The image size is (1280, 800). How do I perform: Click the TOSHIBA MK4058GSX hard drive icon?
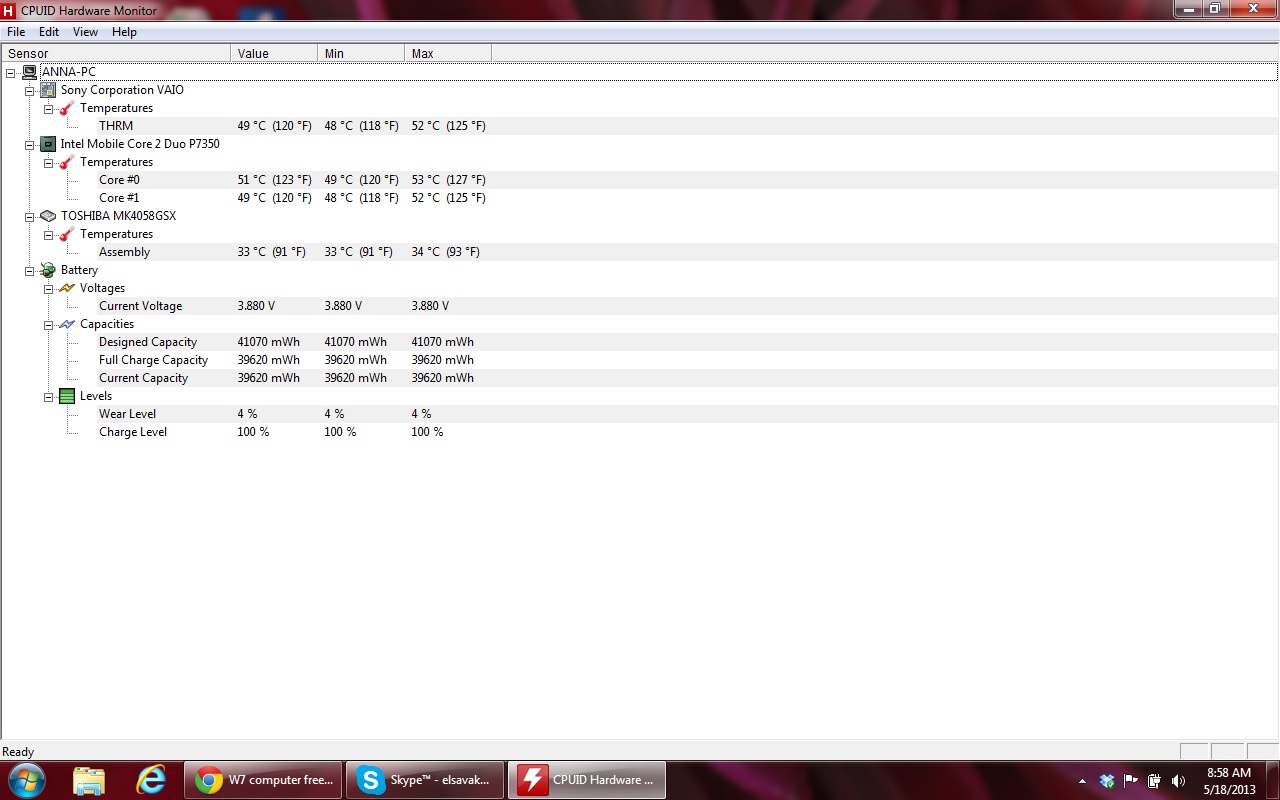click(48, 216)
